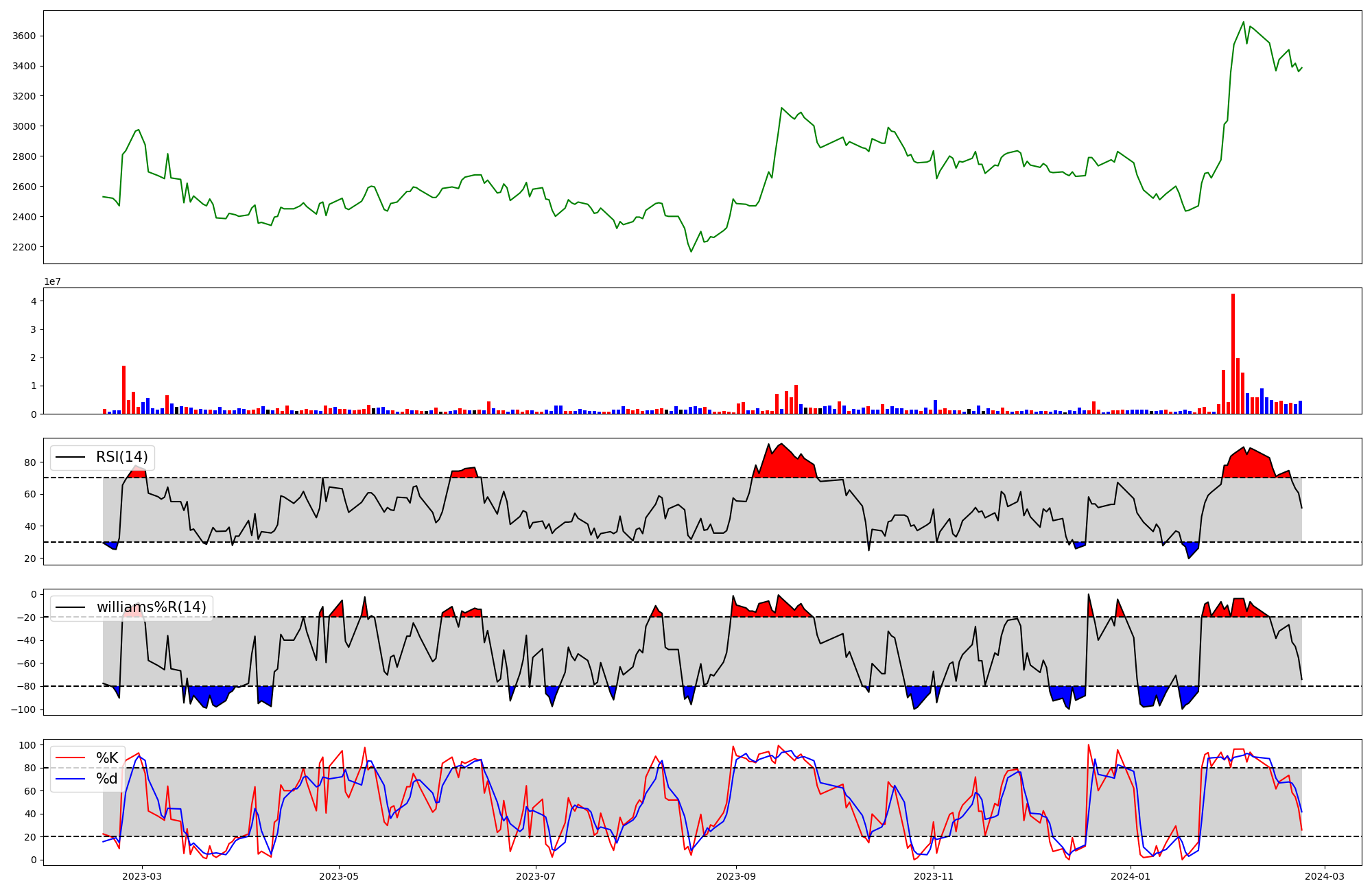Click the 2024-01 date tick label
This screenshot has width=1372, height=892.
pyautogui.click(x=1130, y=876)
